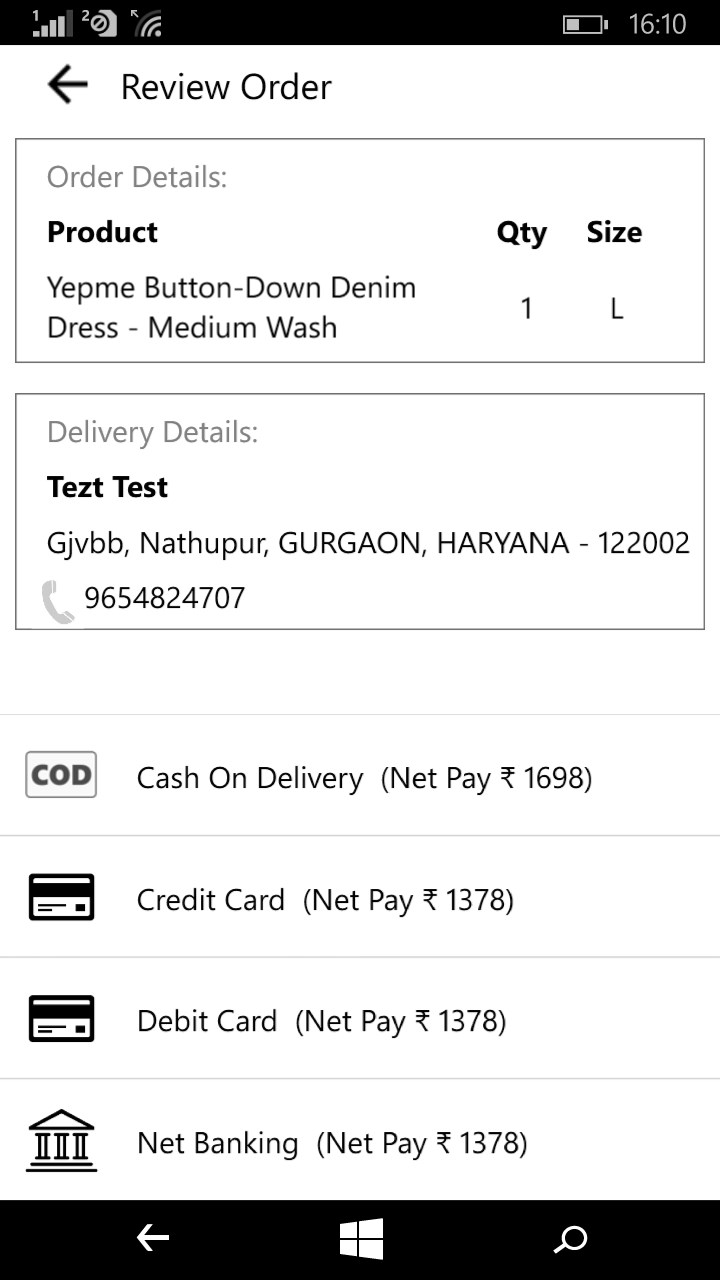Tap the COD payment icon

tap(61, 775)
